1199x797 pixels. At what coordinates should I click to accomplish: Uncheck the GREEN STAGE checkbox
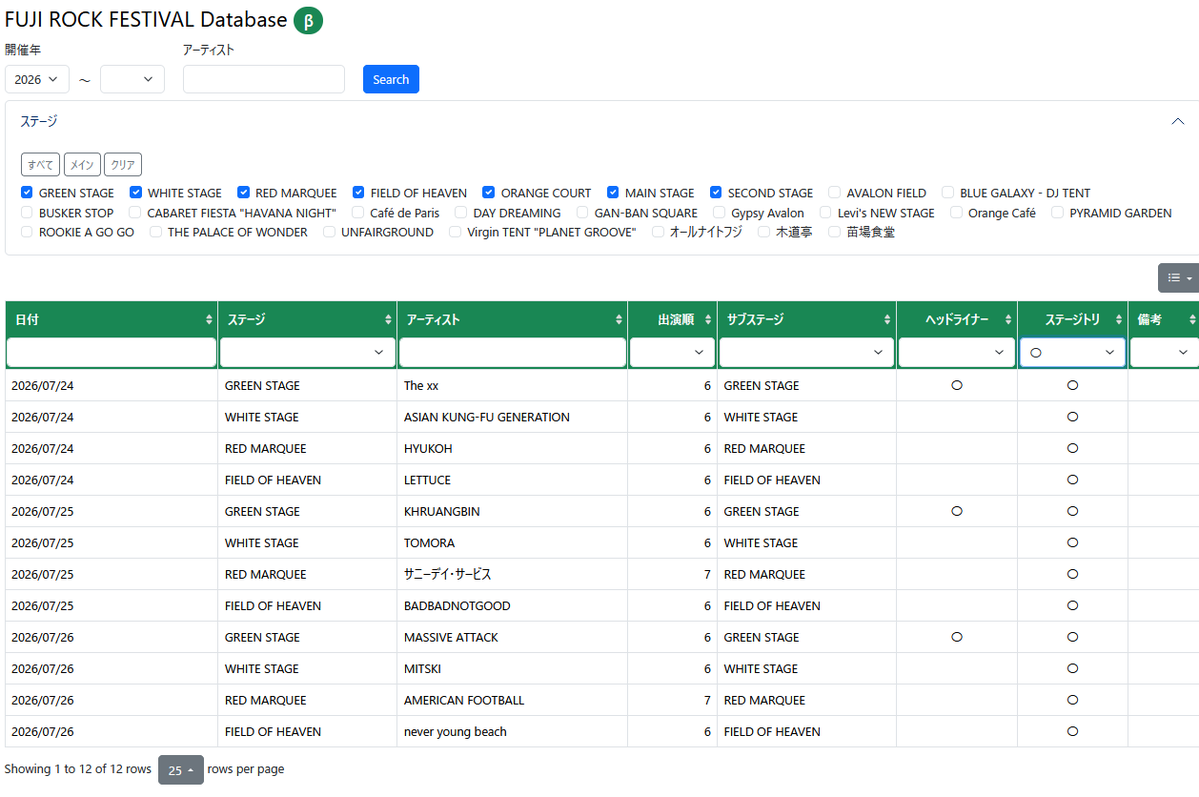click(x=27, y=192)
